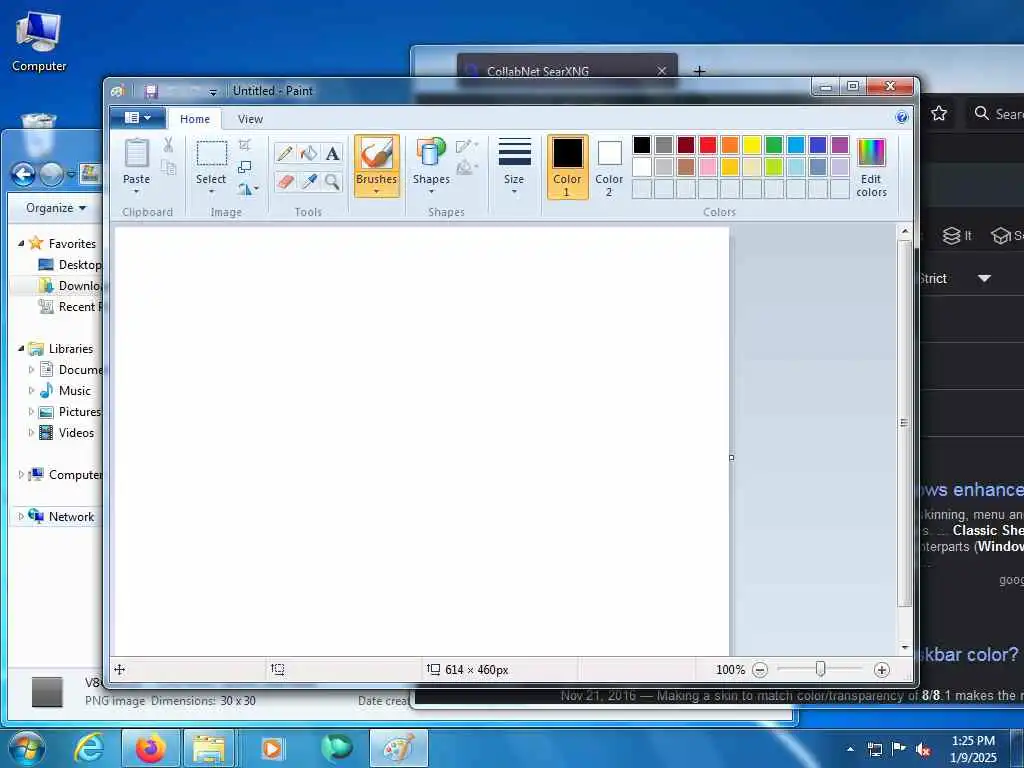This screenshot has width=1024, height=768.
Task: Click the Paint vertical scrollbar up arrow
Action: (905, 231)
